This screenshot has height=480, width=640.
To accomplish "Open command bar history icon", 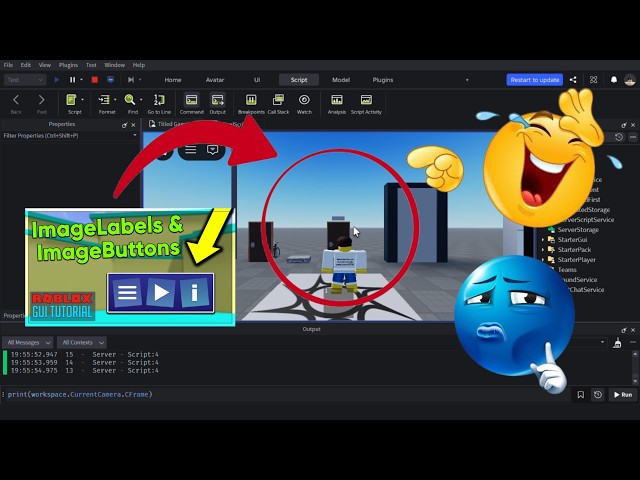I will pos(598,395).
